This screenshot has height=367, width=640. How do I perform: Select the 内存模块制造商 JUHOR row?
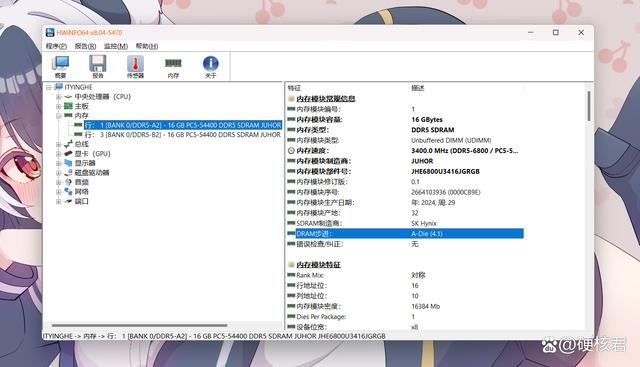pyautogui.click(x=405, y=161)
